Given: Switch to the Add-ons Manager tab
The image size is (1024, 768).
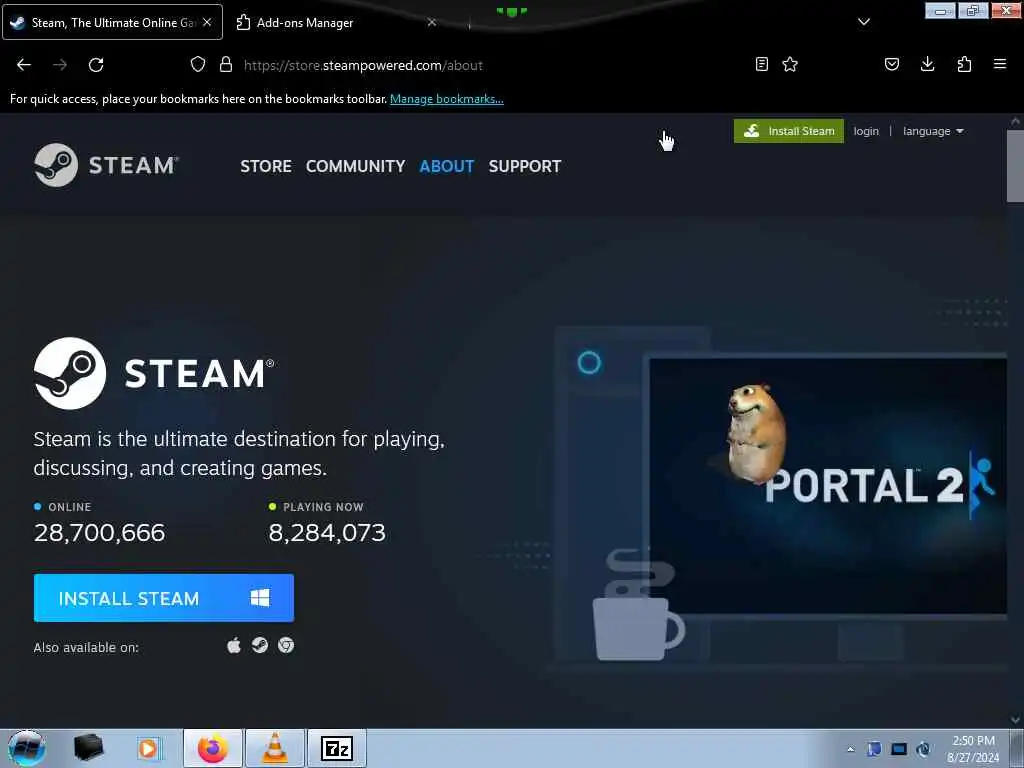Looking at the screenshot, I should [x=336, y=22].
